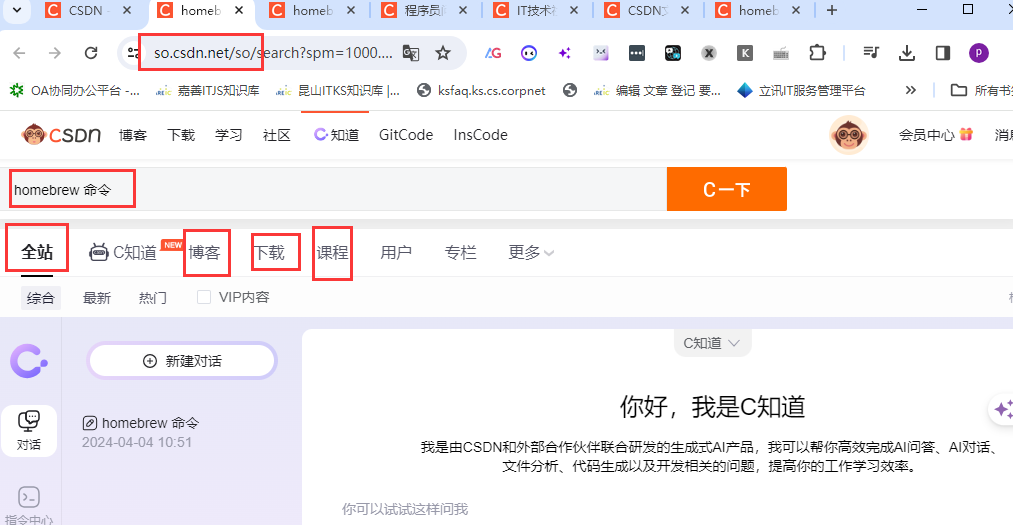Viewport: 1013px width, 525px height.
Task: Go forward with browser arrow
Action: click(x=55, y=53)
